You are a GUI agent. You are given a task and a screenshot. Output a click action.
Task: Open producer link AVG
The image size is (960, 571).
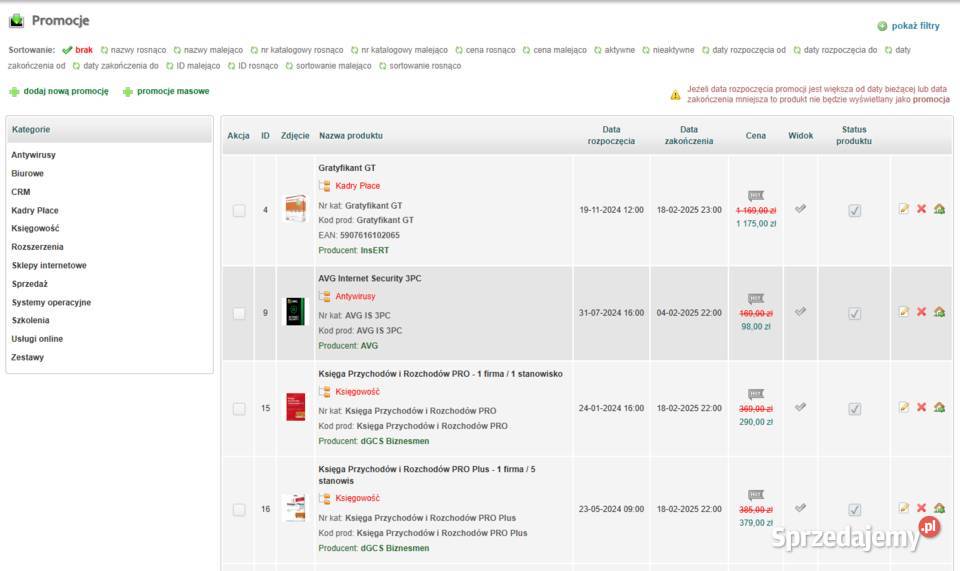pyautogui.click(x=369, y=346)
